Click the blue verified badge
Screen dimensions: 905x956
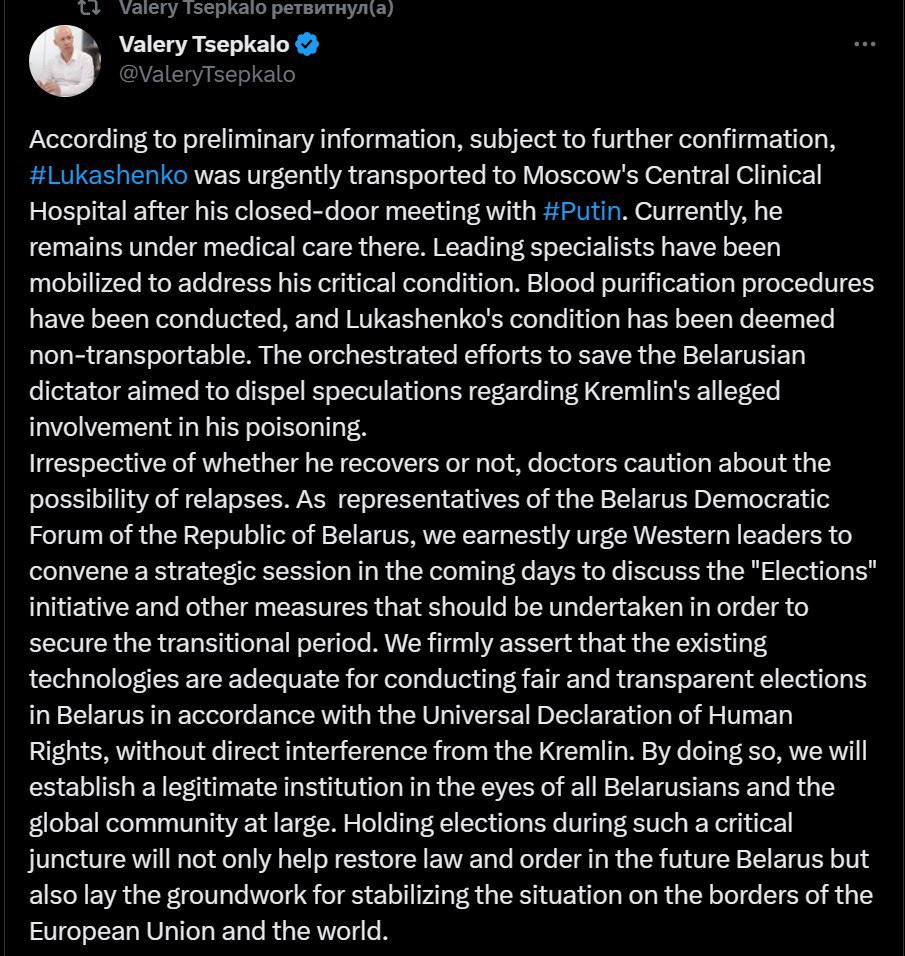310,44
